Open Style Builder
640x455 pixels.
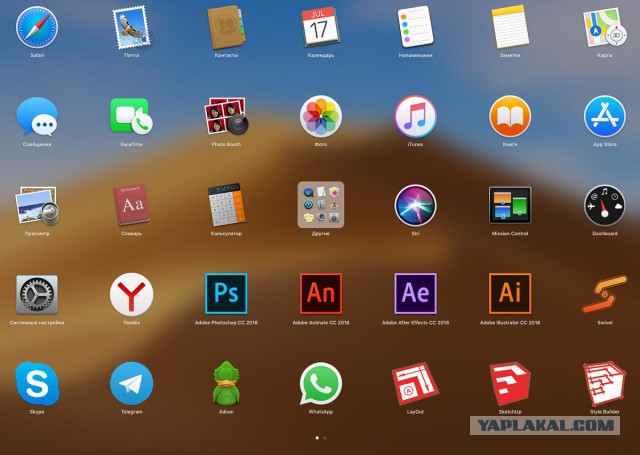pyautogui.click(x=604, y=384)
